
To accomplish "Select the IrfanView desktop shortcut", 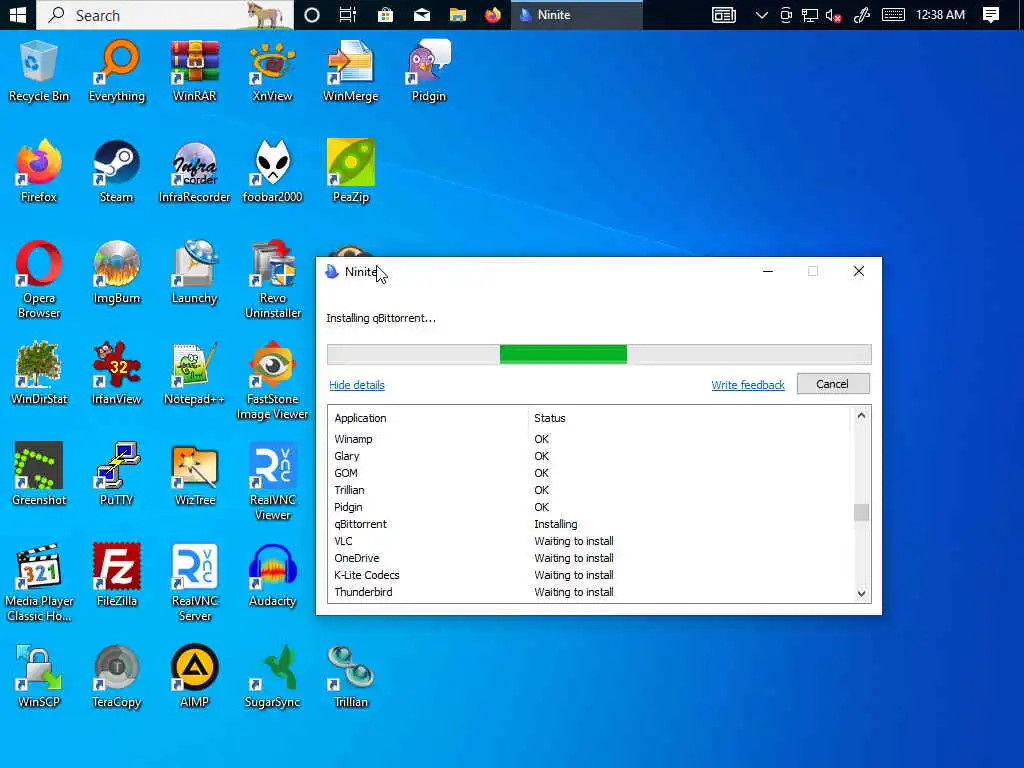I will point(117,374).
